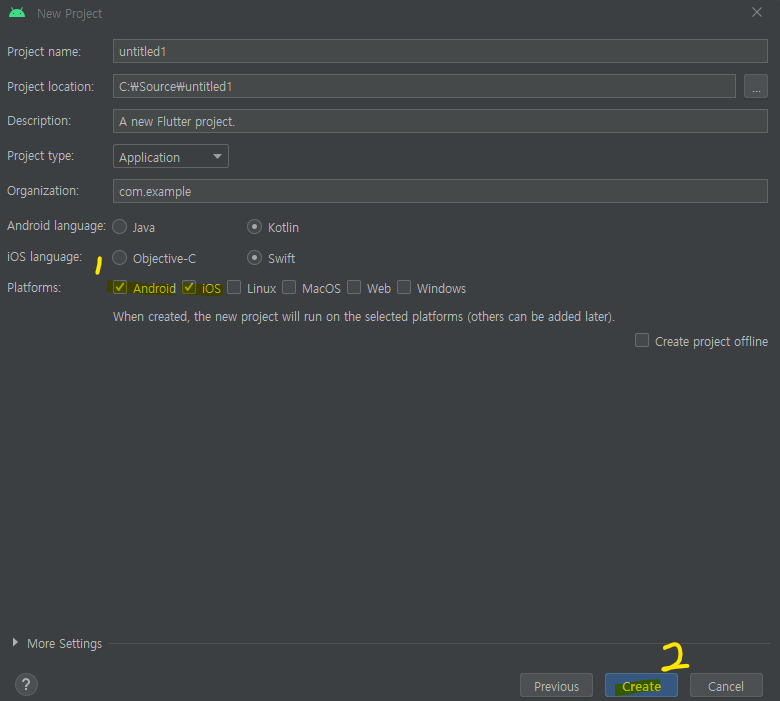Viewport: 780px width, 701px height.
Task: Click into the Description text field
Action: (440, 121)
